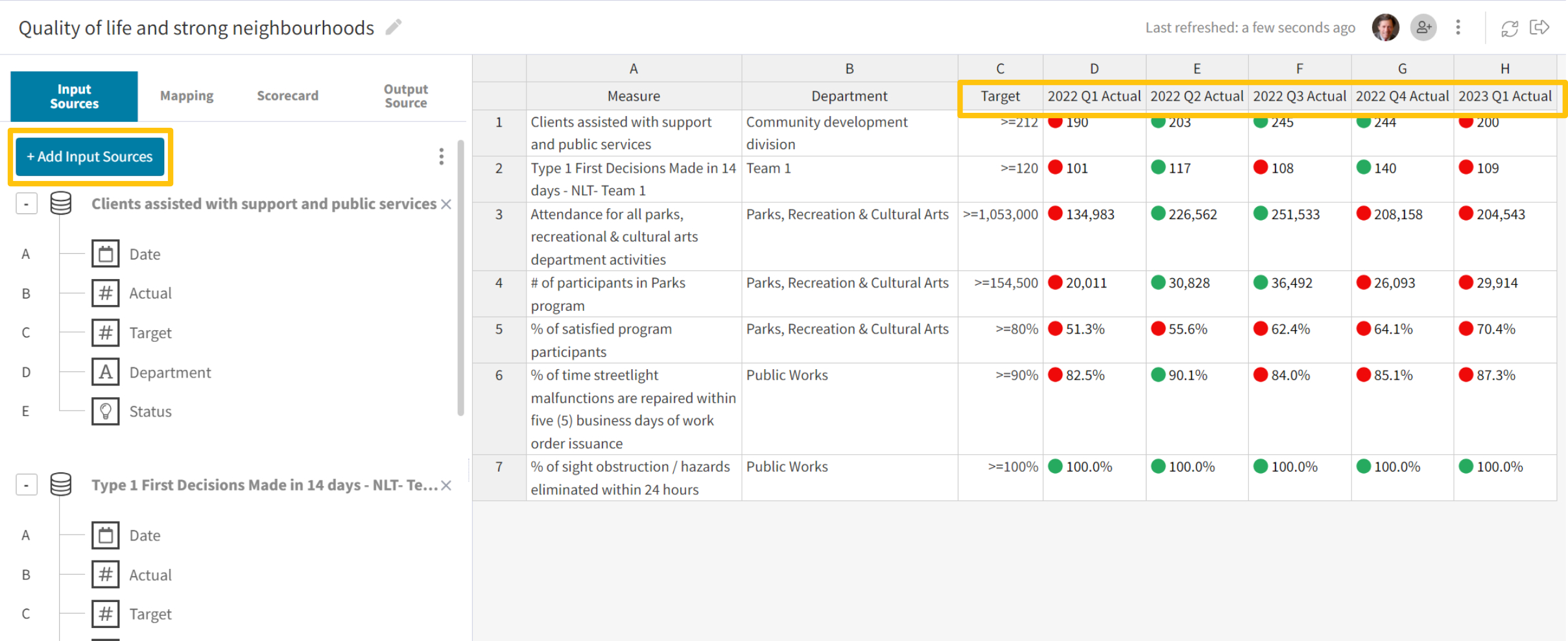Click the lightbulb icon beside the Status field
1568x641 pixels.
(x=106, y=411)
